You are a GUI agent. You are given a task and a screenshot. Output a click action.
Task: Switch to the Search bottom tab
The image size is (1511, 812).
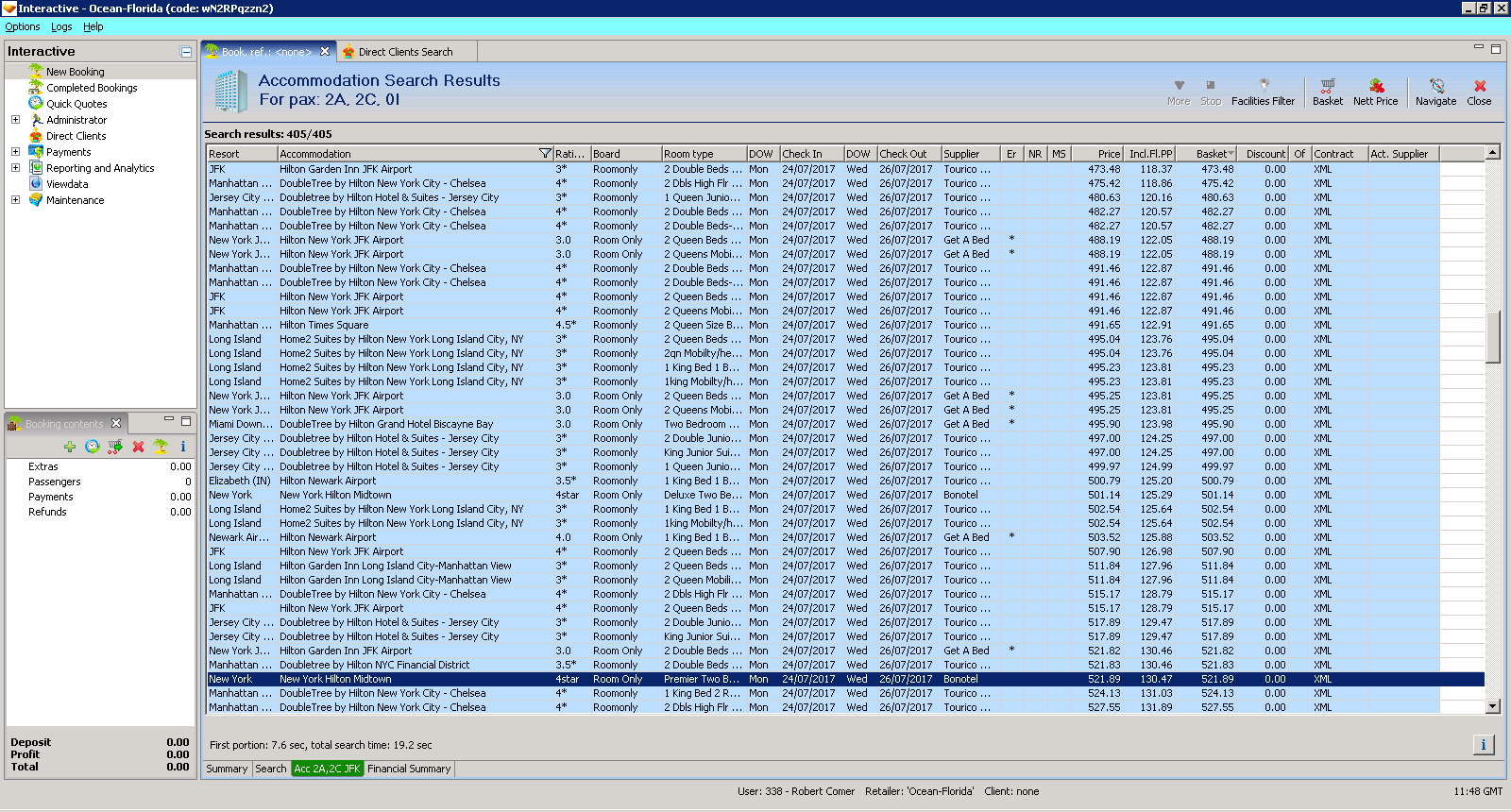tap(271, 769)
